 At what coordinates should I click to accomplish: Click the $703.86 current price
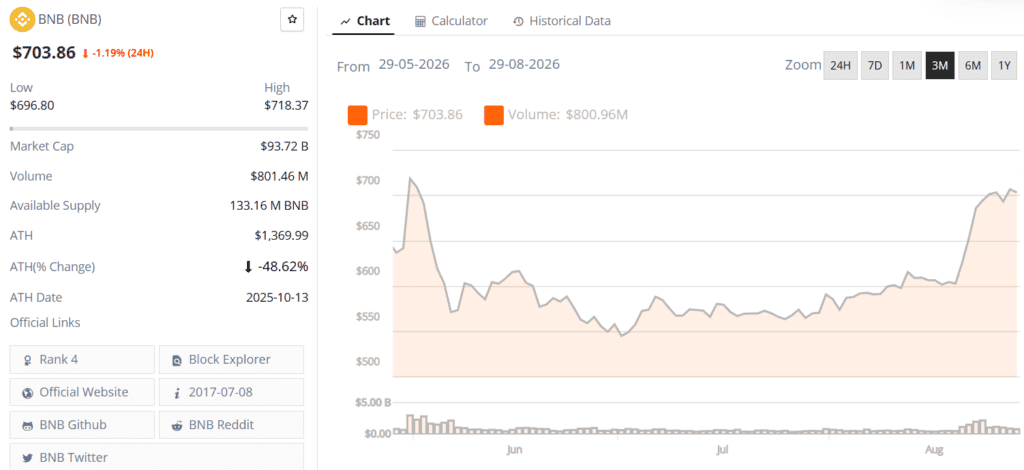(44, 53)
